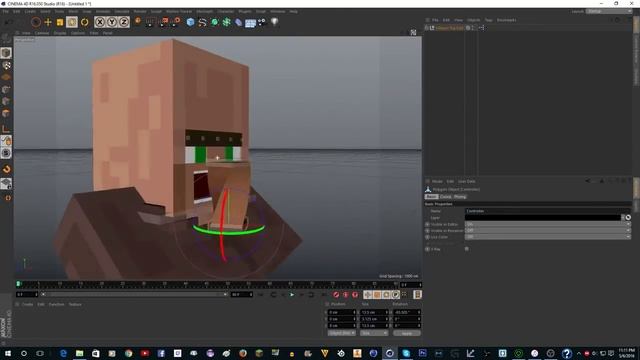
Task: Toggle rotation keyframe recording button
Action: (x=386, y=294)
